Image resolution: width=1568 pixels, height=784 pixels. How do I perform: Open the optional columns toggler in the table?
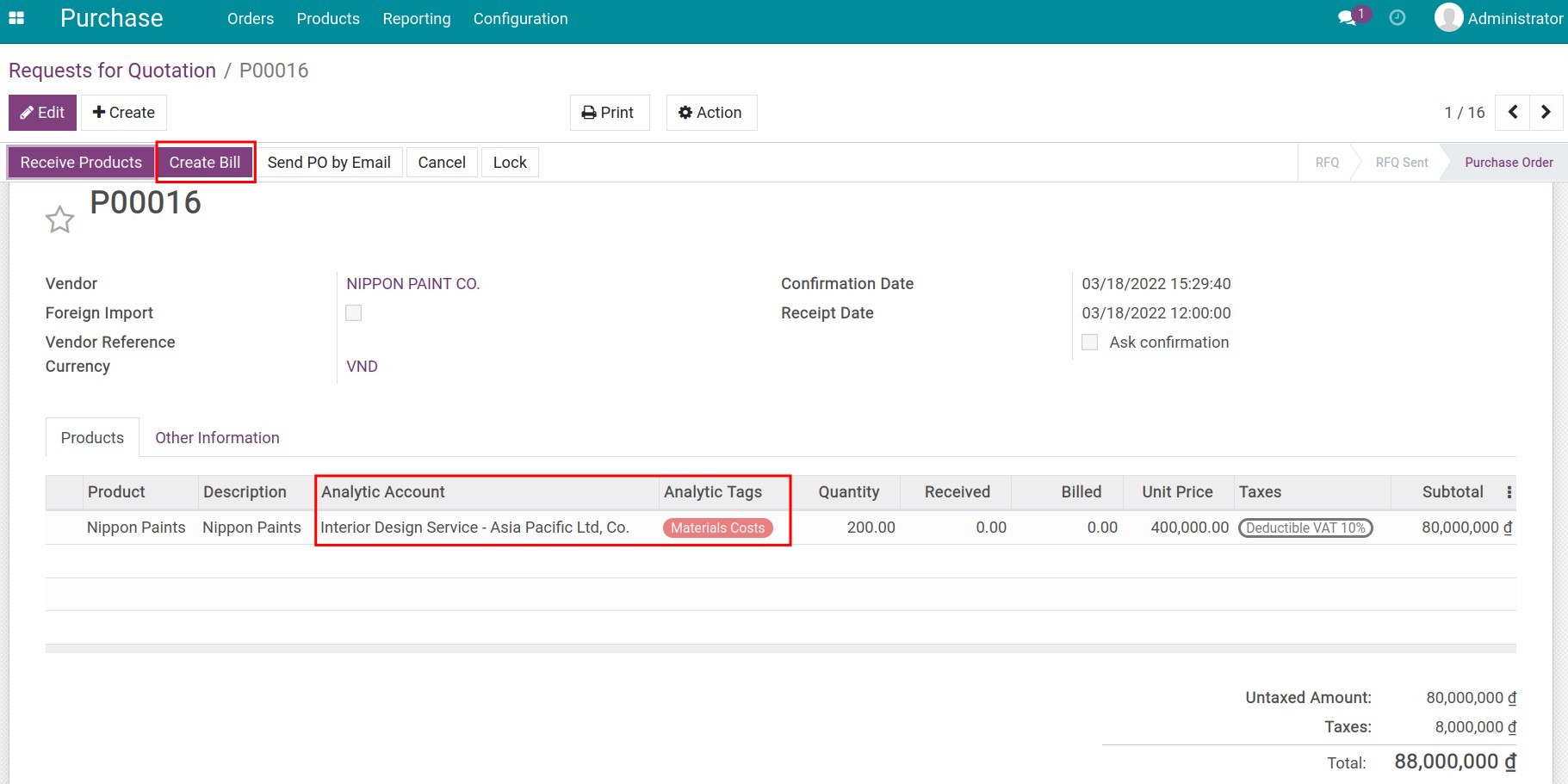pyautogui.click(x=1509, y=491)
